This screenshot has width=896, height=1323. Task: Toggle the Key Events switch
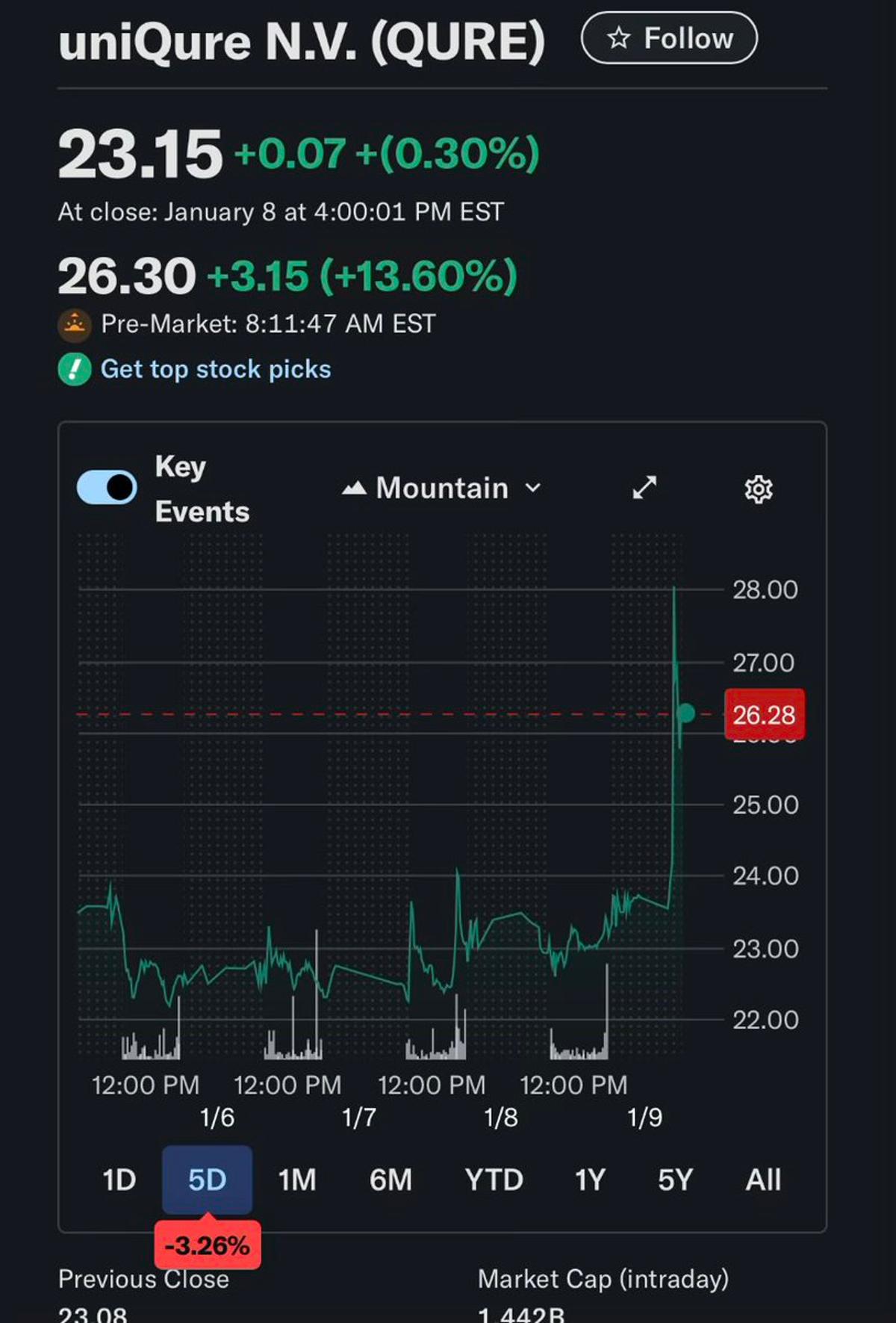[x=107, y=488]
